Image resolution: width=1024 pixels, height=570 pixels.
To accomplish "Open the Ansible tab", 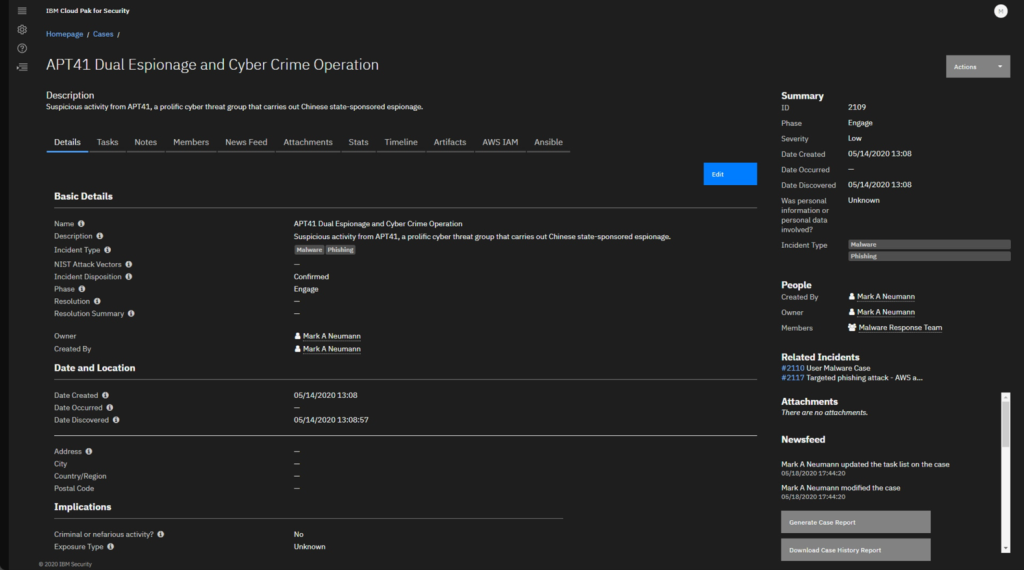I will (549, 142).
